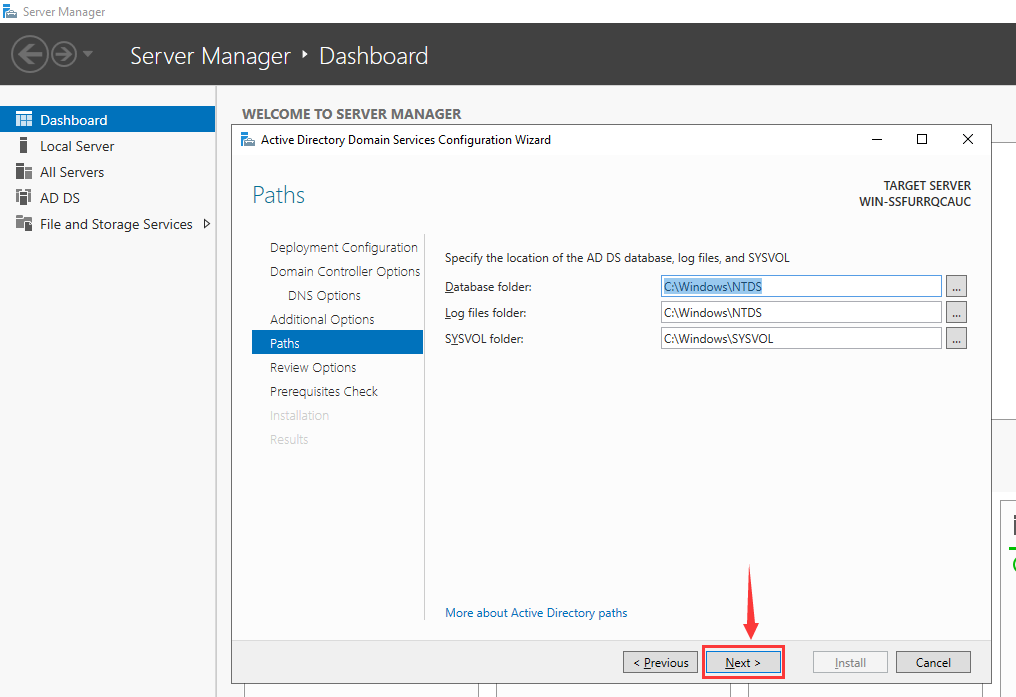Expand File and Storage Services arrow
1016x697 pixels.
point(207,224)
